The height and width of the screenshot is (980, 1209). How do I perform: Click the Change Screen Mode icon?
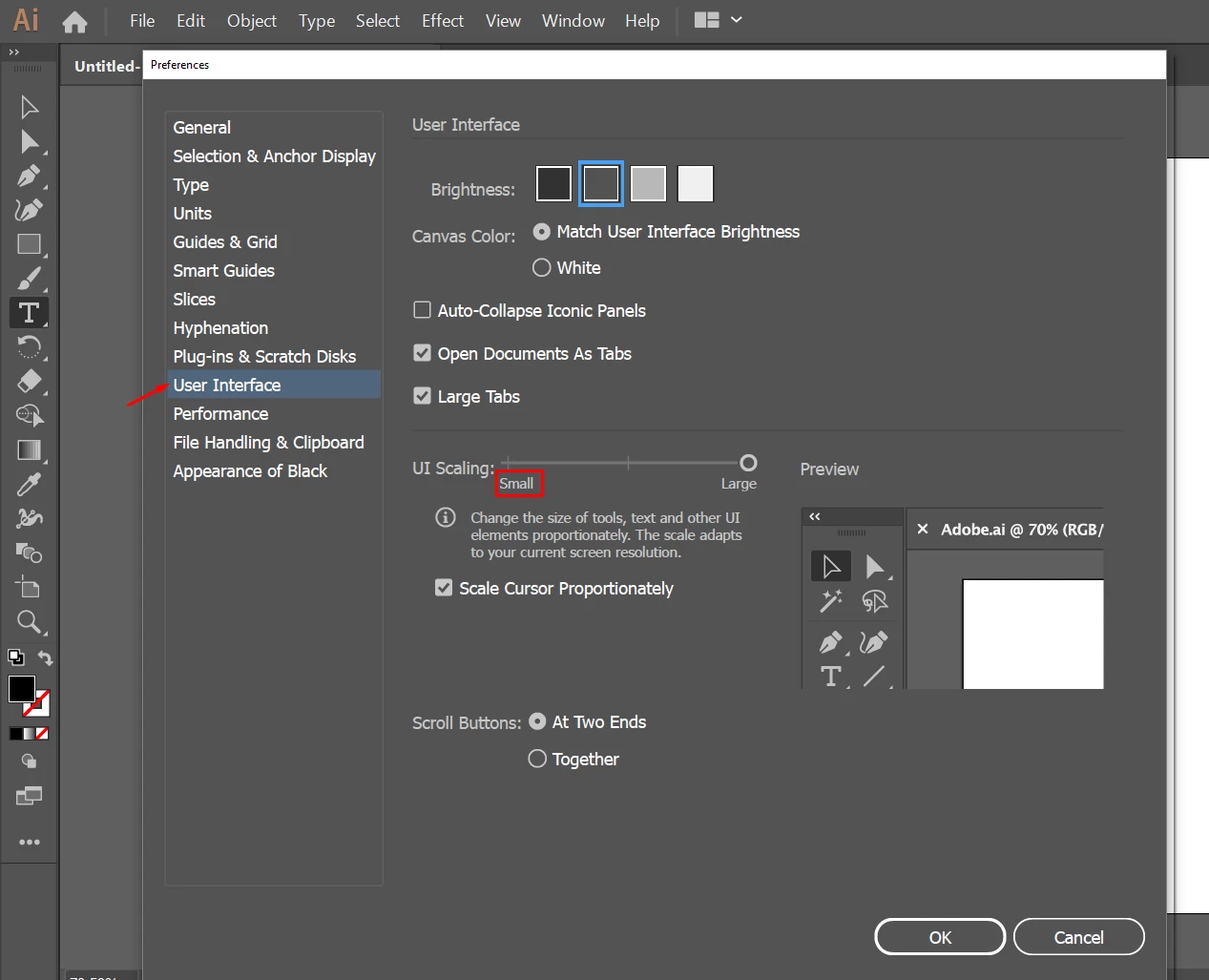click(x=29, y=796)
